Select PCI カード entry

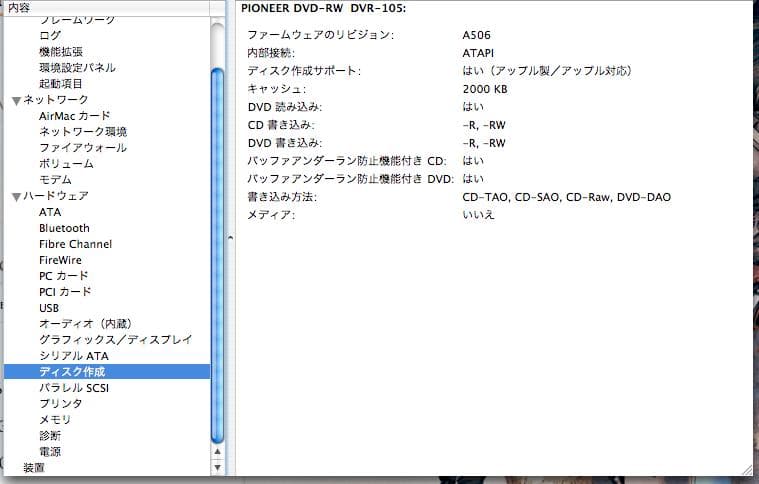coord(65,292)
